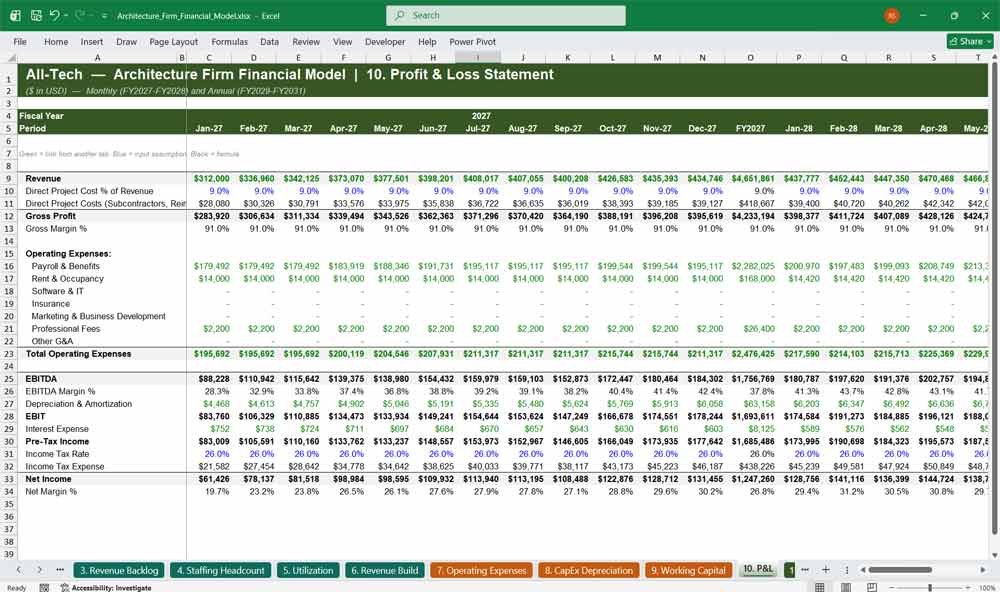Click next sheet tab arrow
The image size is (1000, 592).
point(40,570)
